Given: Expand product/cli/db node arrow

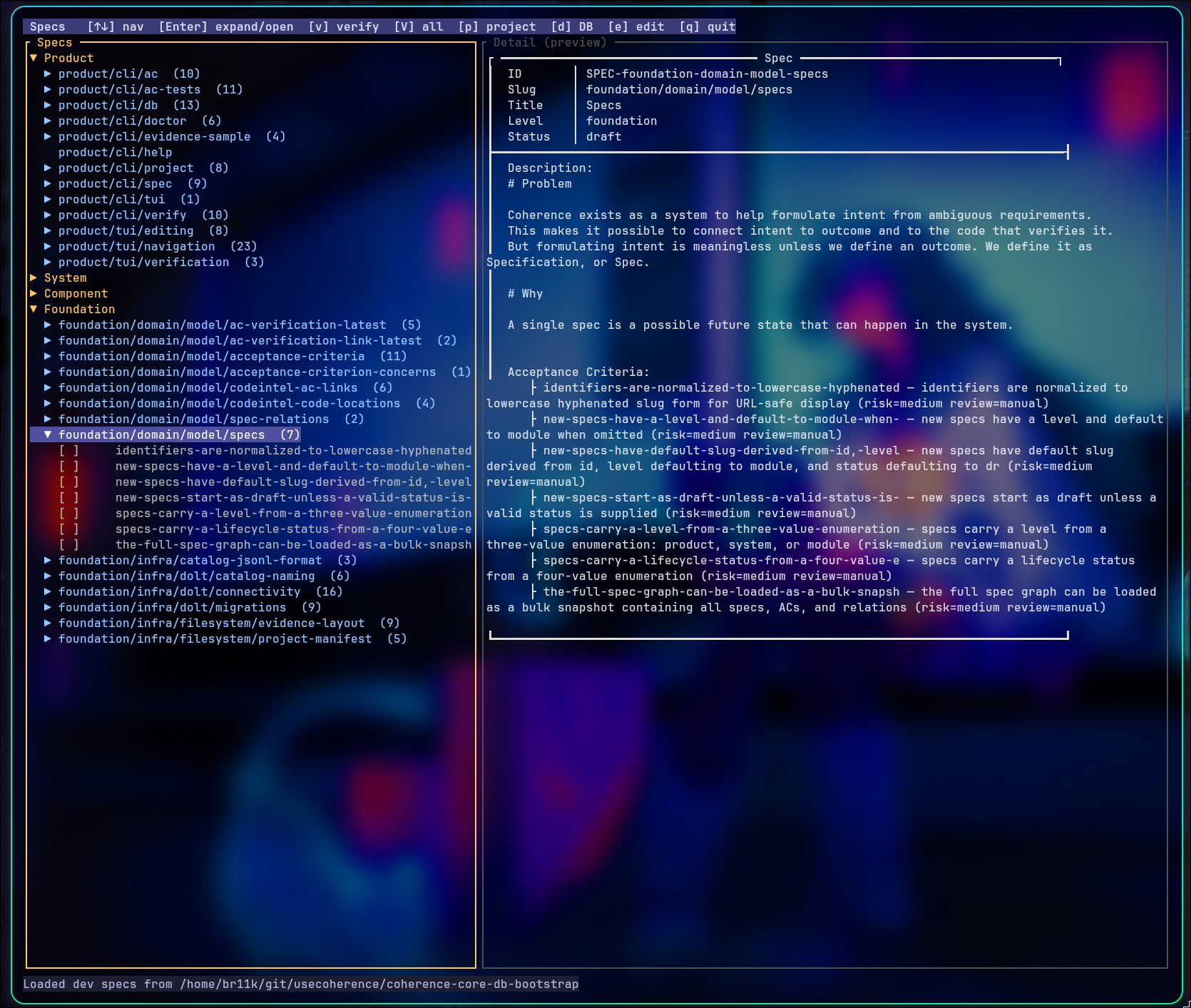Looking at the screenshot, I should click(48, 105).
